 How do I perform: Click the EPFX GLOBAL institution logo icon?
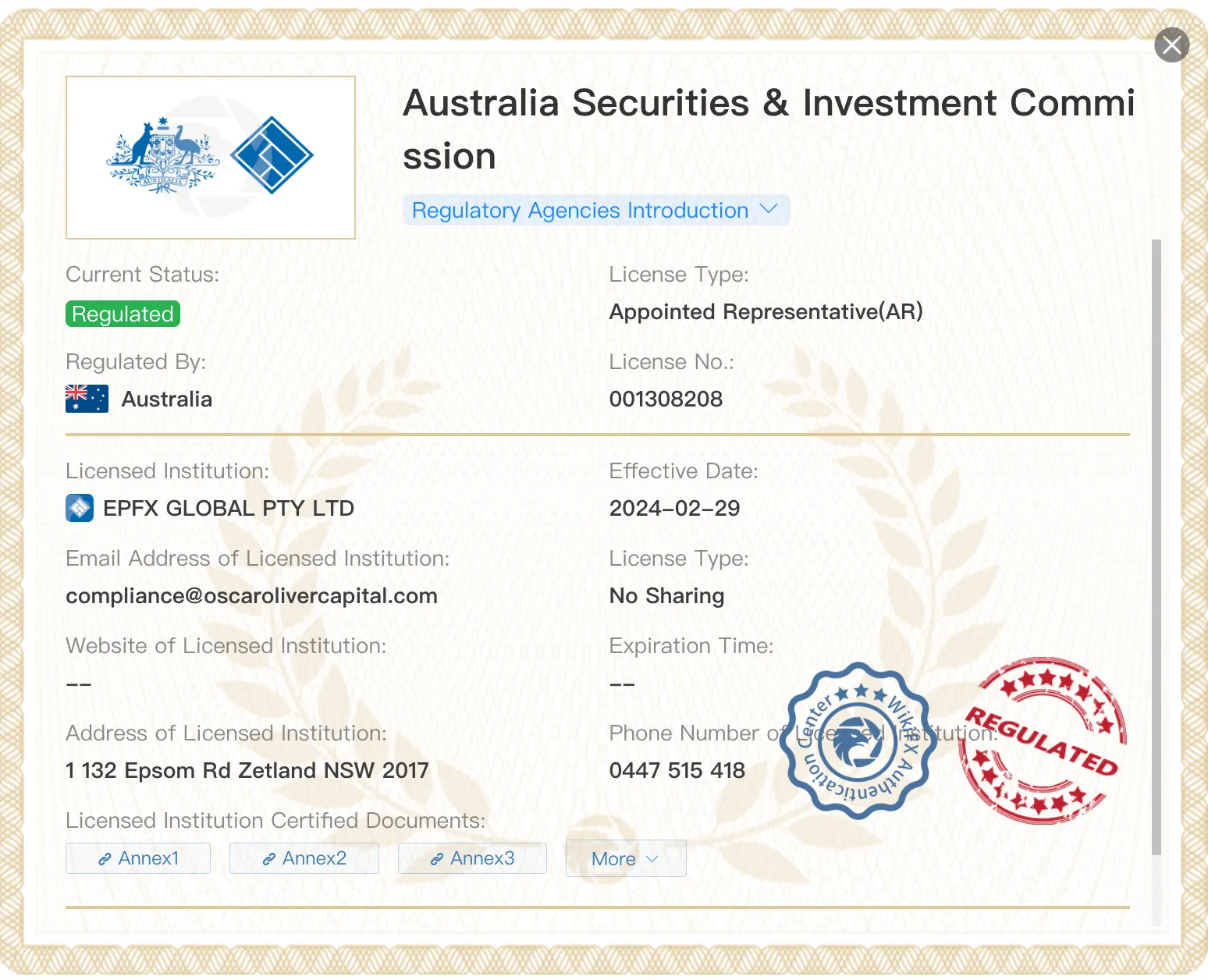(x=80, y=508)
